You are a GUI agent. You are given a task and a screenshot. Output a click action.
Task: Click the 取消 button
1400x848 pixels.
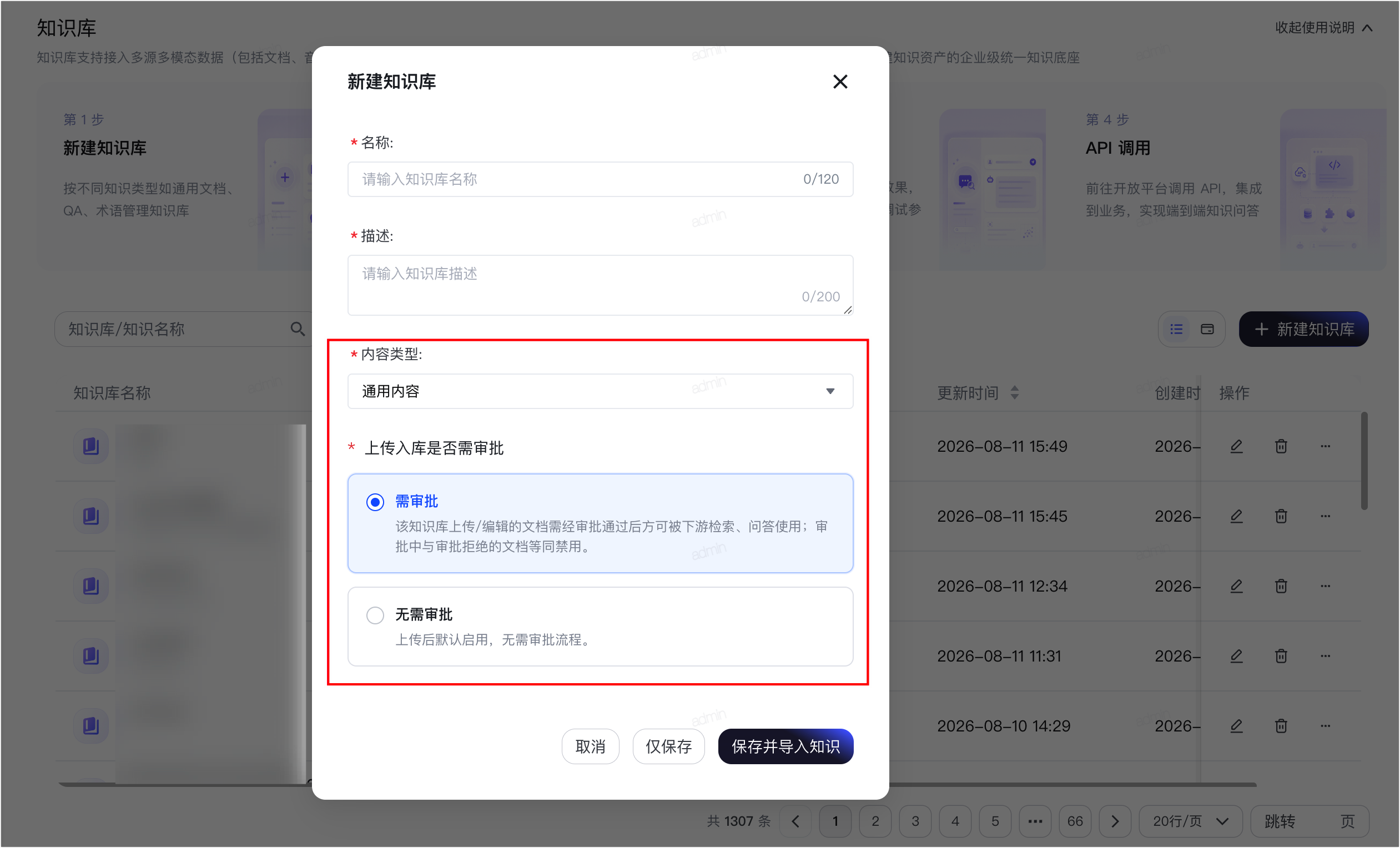(x=590, y=746)
